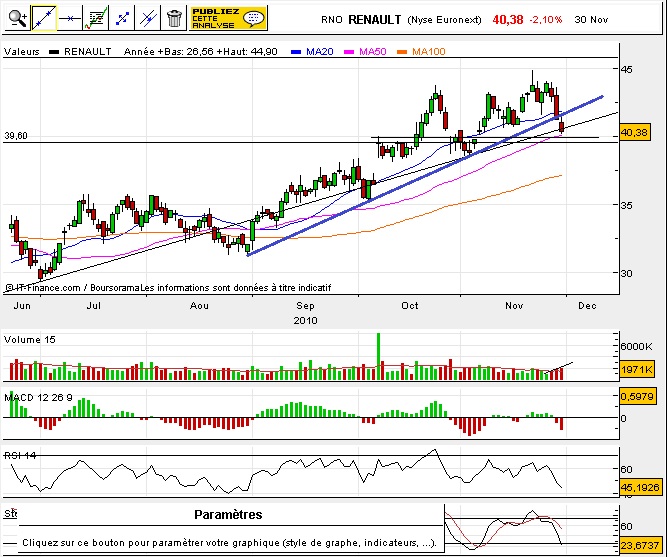Click the yellow 45,1926 RSI value tag
The height and width of the screenshot is (557, 667).
640,487
